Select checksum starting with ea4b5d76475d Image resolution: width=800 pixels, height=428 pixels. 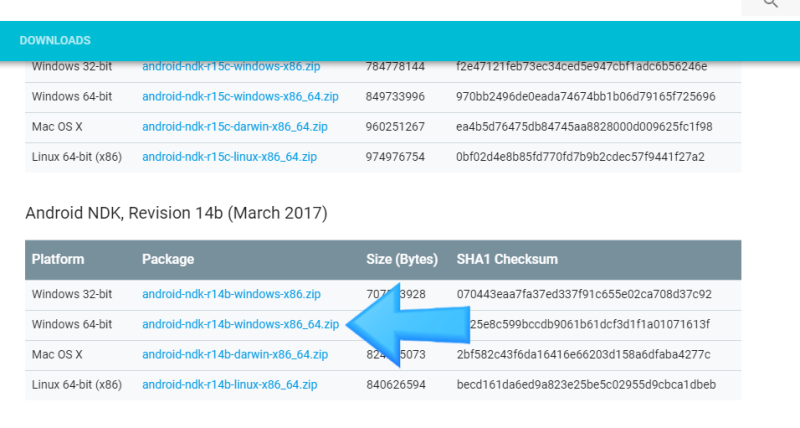(584, 127)
